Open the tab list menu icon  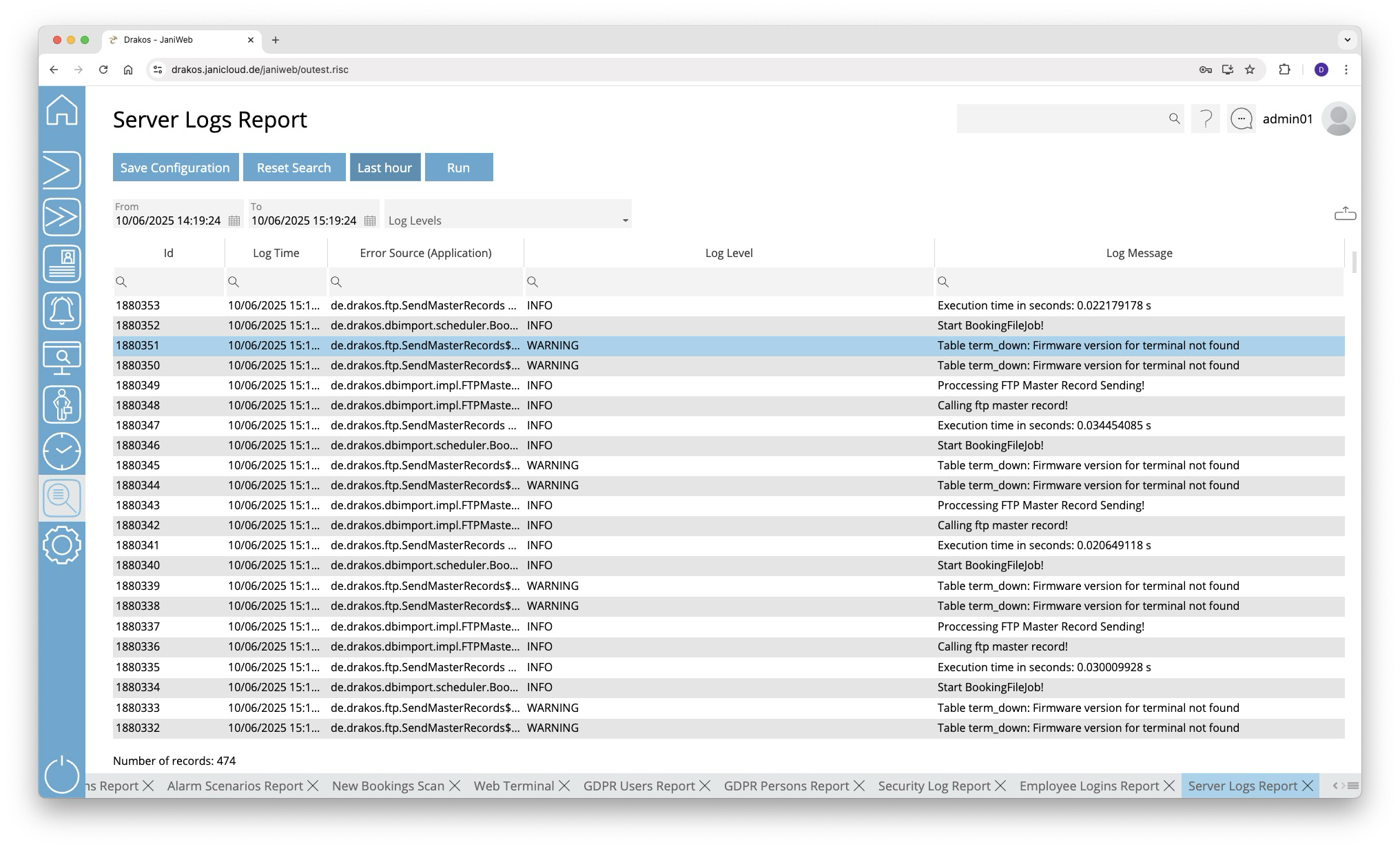pyautogui.click(x=1353, y=786)
